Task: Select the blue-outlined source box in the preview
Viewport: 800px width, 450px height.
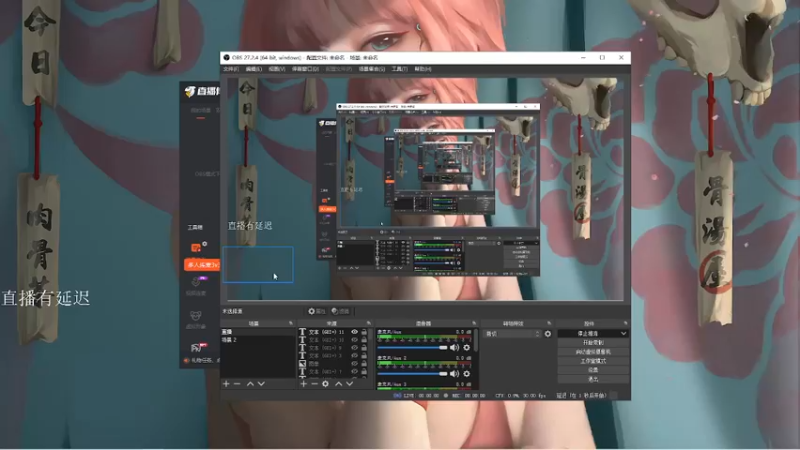Action: (258, 264)
